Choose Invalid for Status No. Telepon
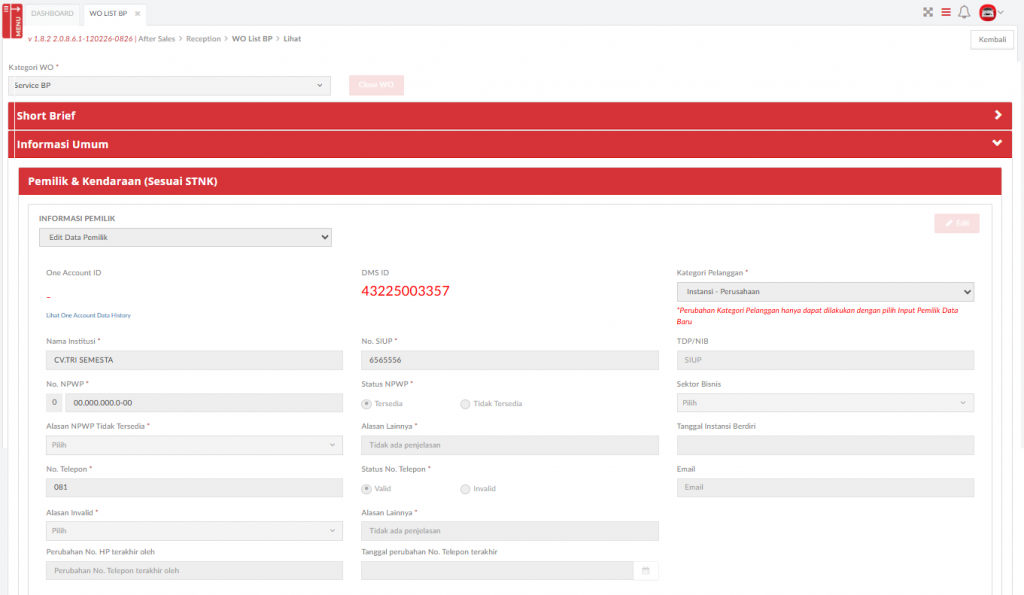 [465, 489]
